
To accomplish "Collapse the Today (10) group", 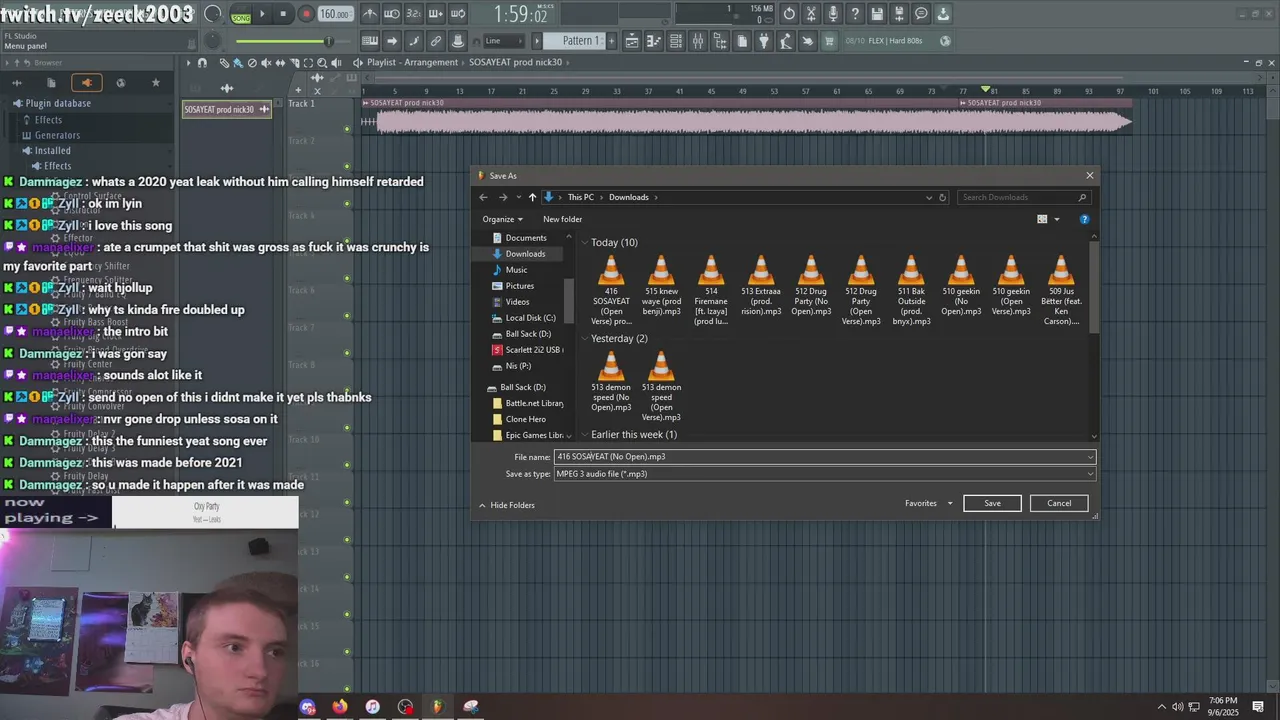I will (x=584, y=243).
